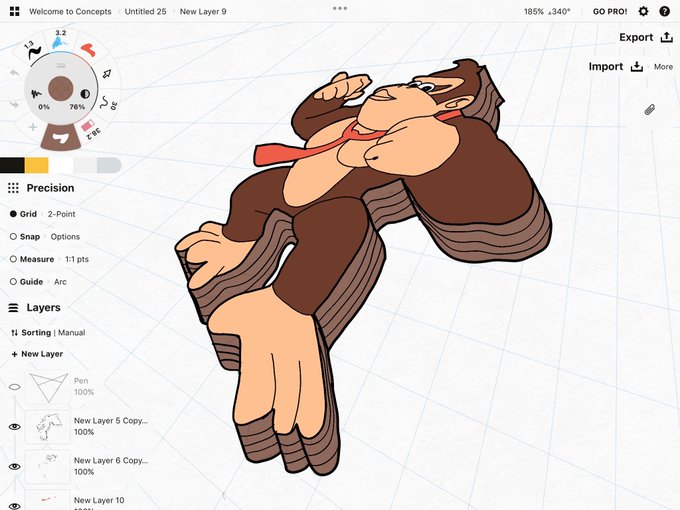Collapse the Layers panel icon

pyautogui.click(x=13, y=308)
